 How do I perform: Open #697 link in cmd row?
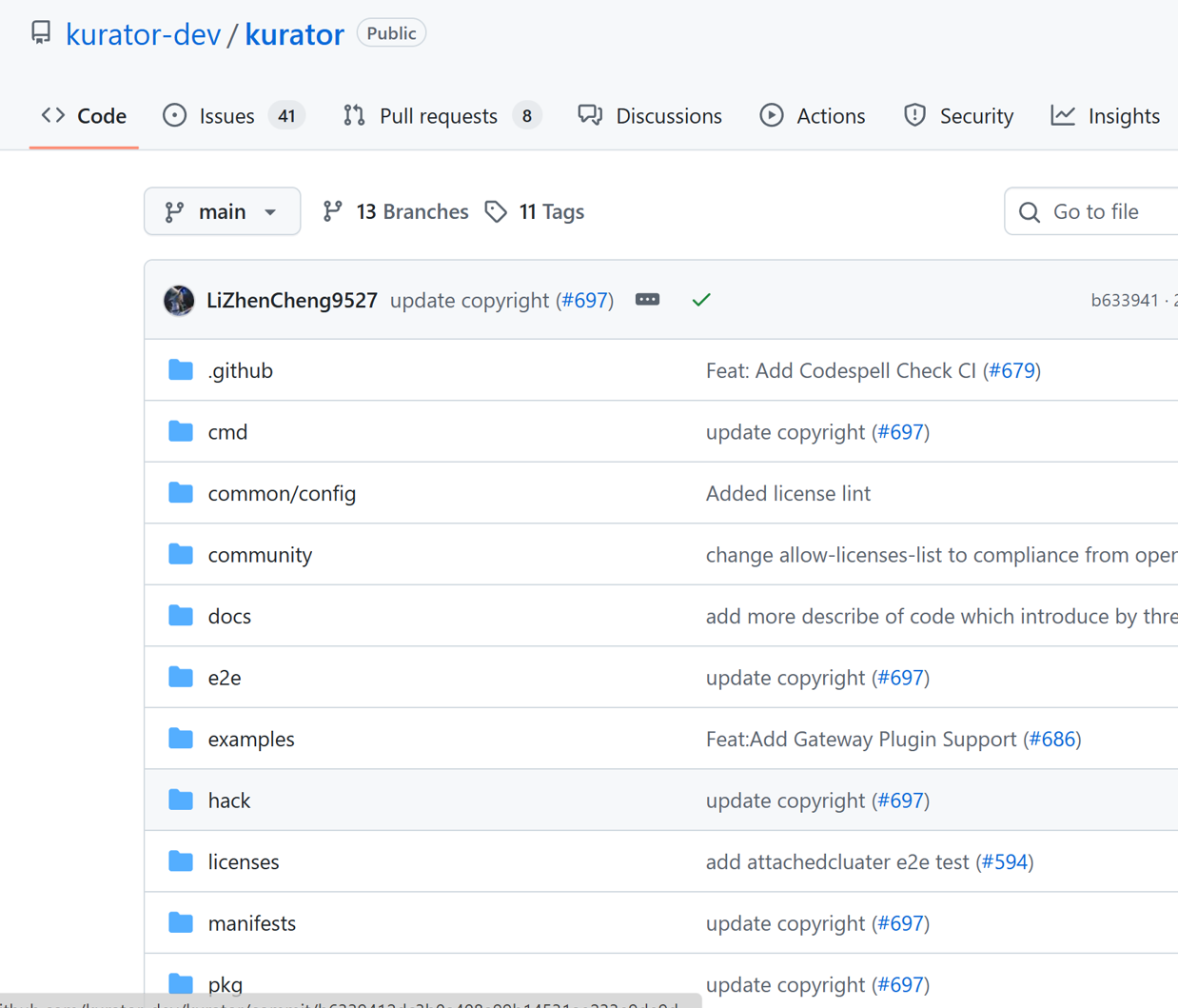[x=901, y=432]
